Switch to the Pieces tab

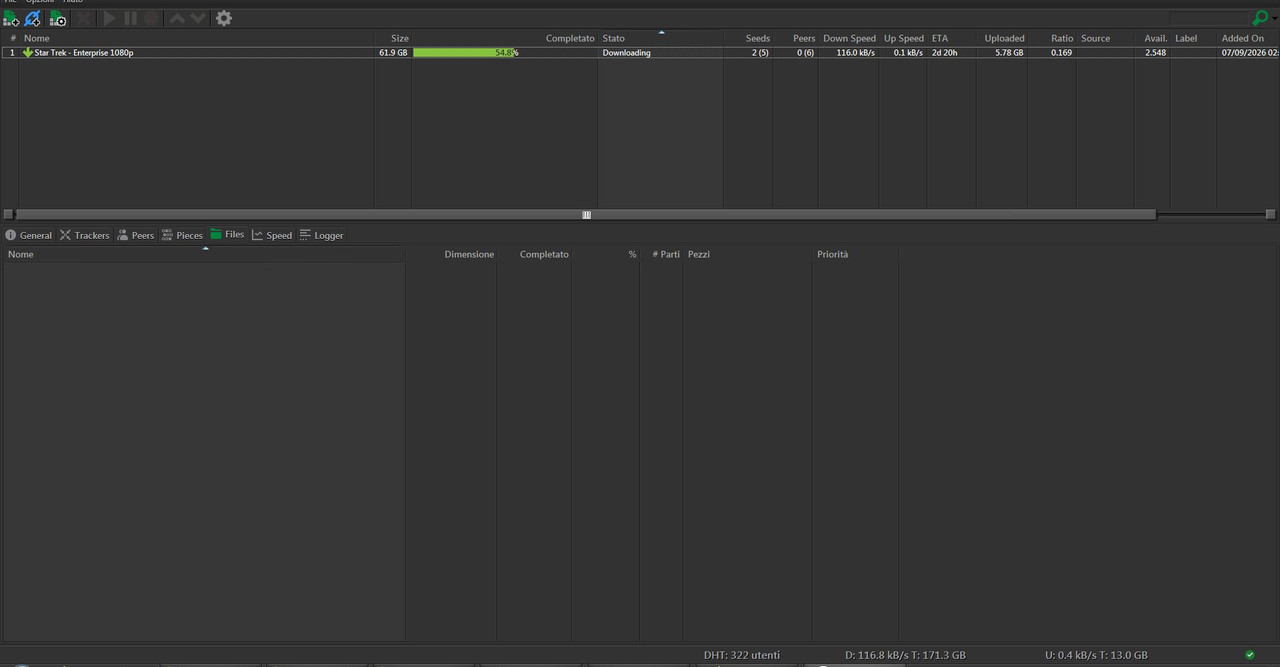click(x=182, y=235)
